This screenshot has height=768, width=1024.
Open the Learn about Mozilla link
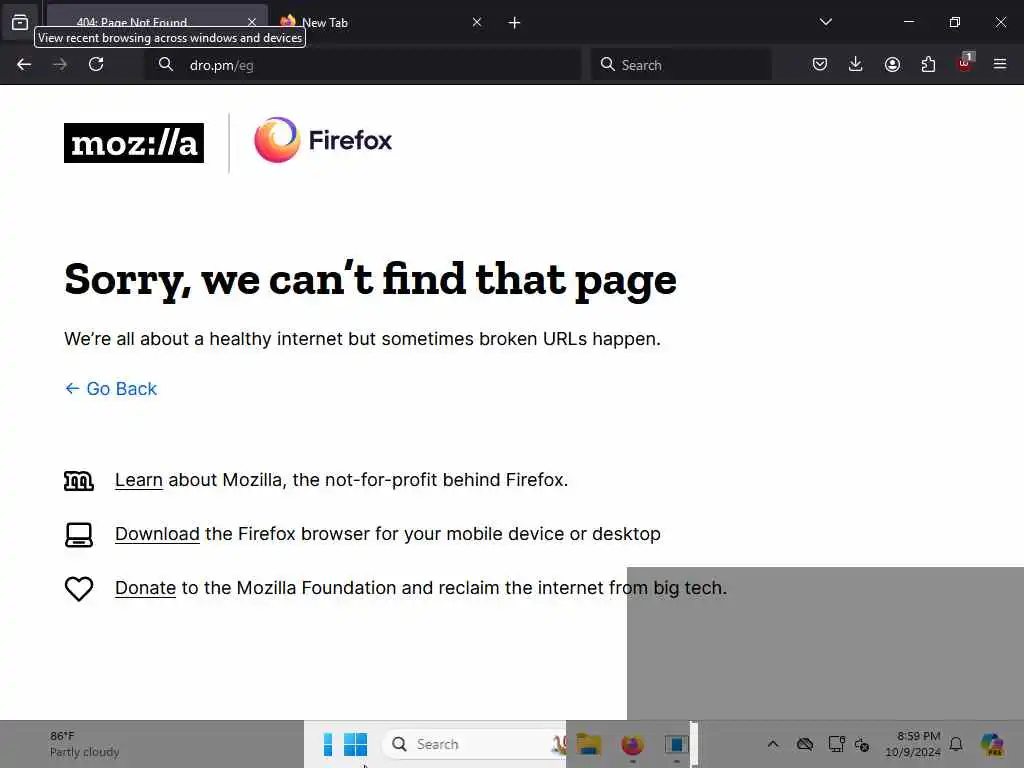click(138, 480)
